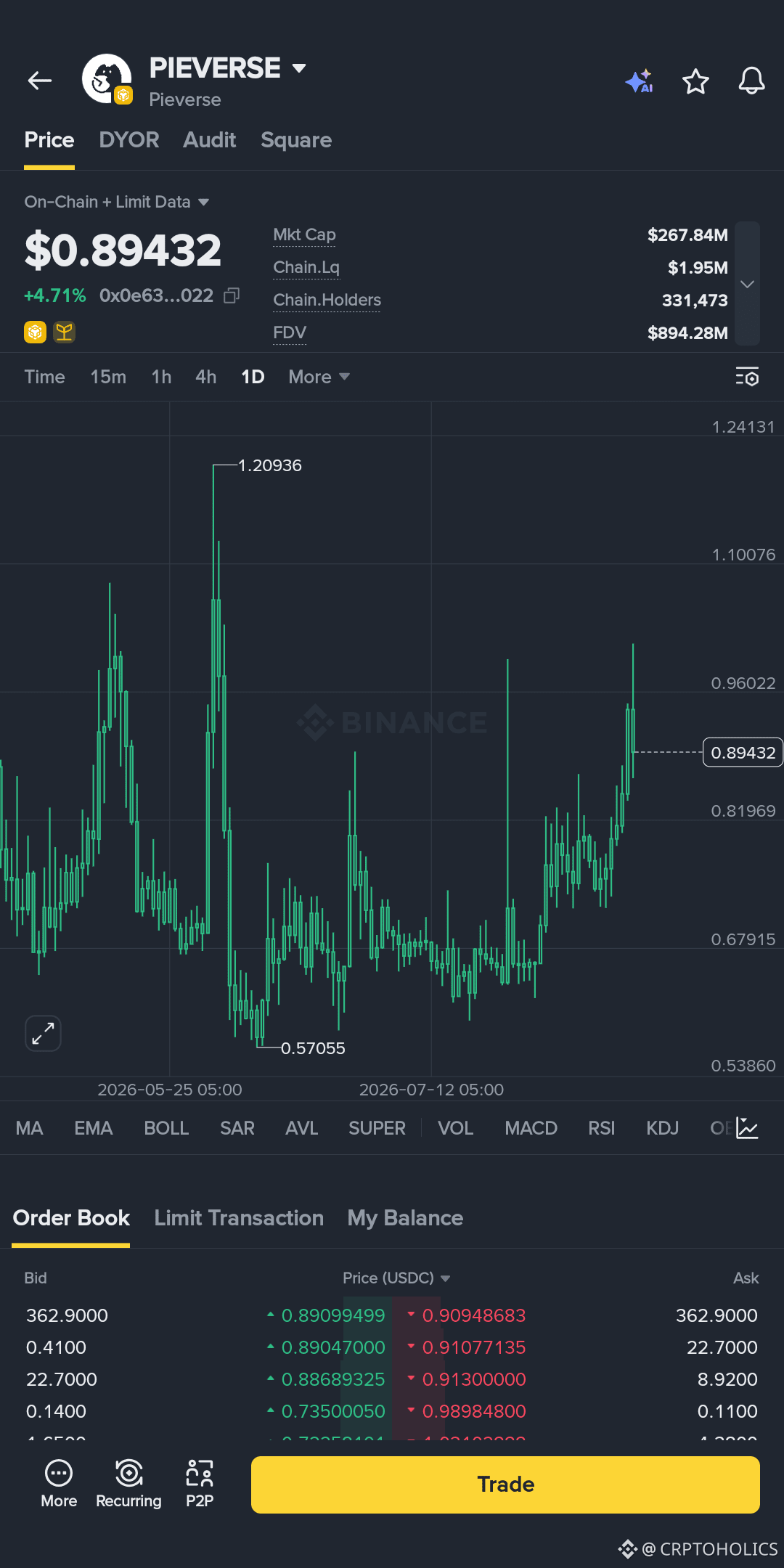Open the Limit Transaction tab

coord(239,1217)
